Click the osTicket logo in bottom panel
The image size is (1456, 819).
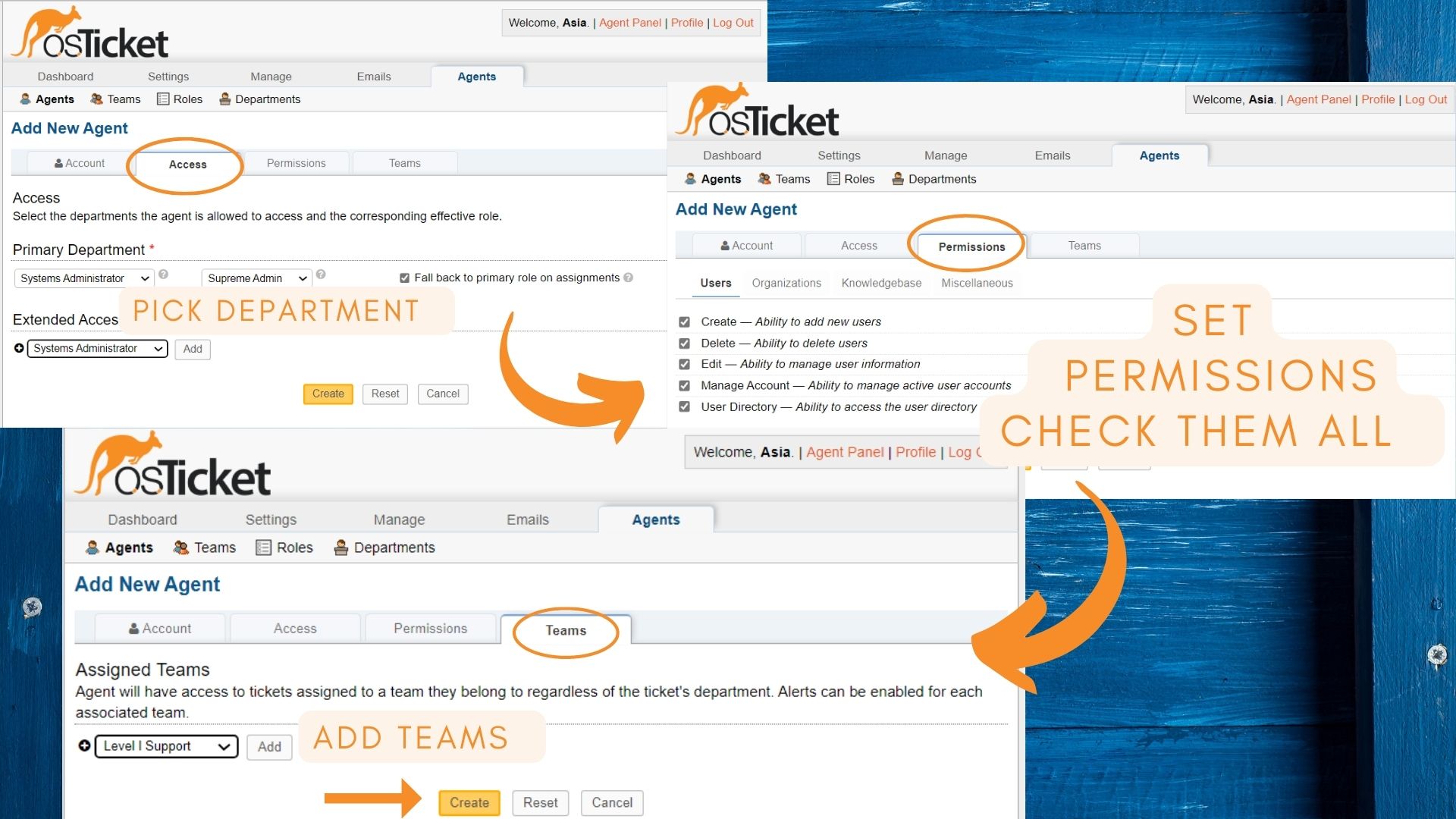tap(173, 466)
